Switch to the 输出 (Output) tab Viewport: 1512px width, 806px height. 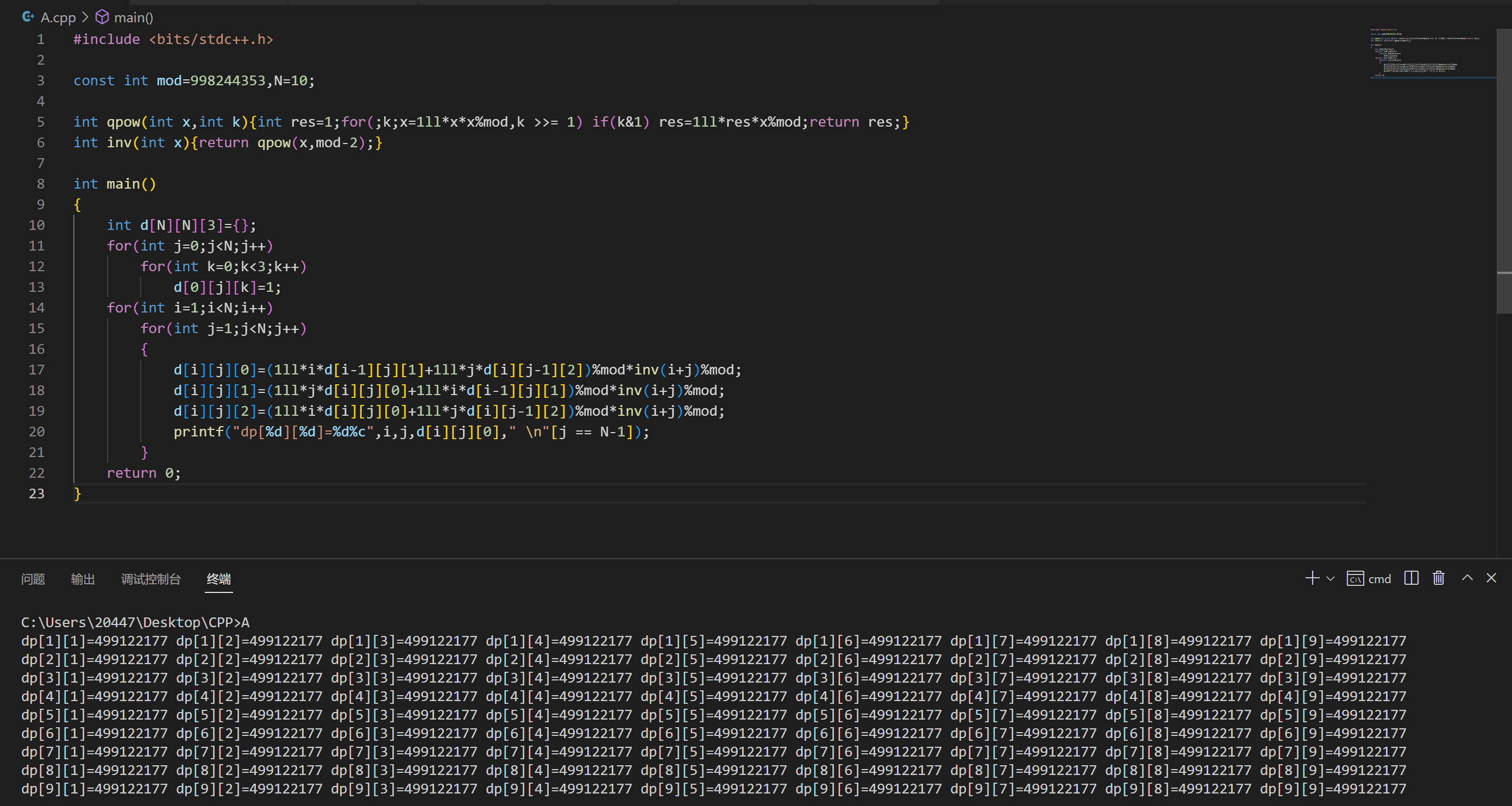83,579
